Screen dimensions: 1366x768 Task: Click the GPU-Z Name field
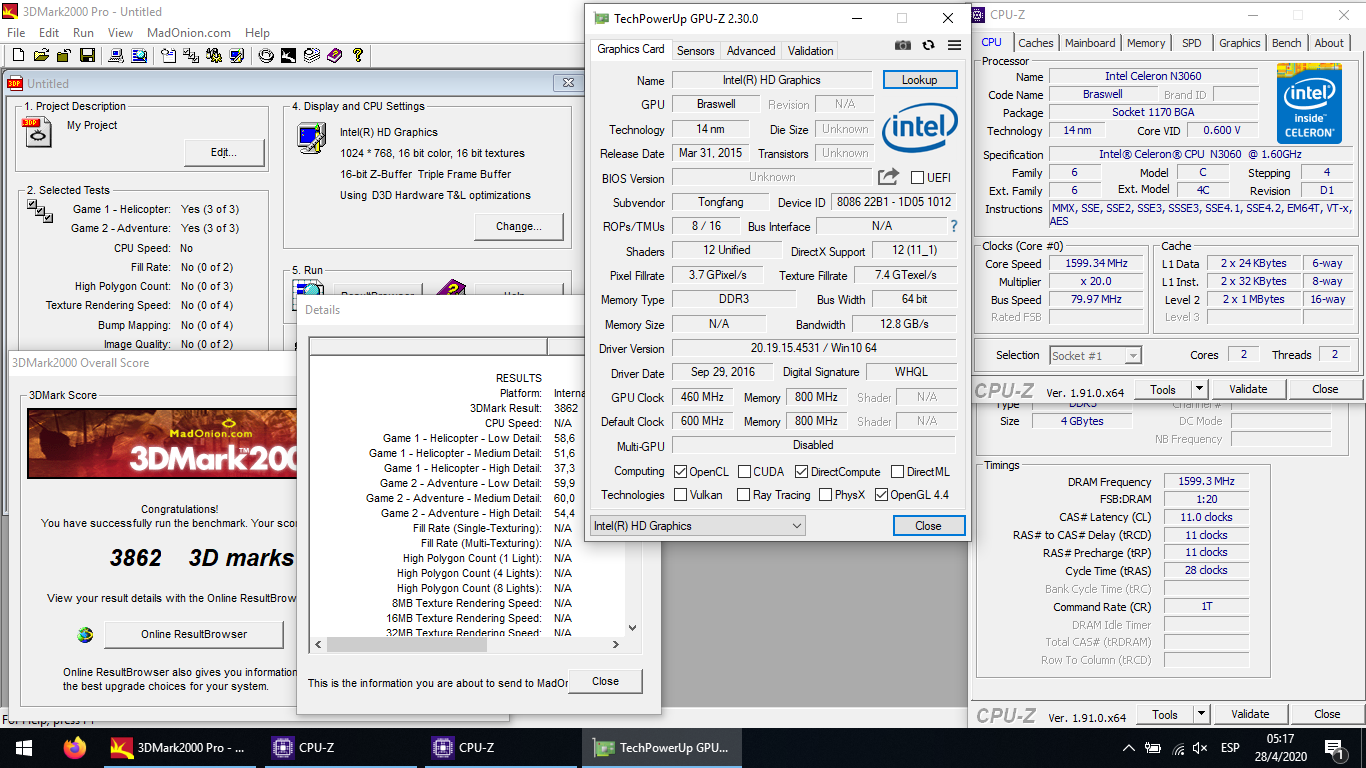pyautogui.click(x=772, y=80)
